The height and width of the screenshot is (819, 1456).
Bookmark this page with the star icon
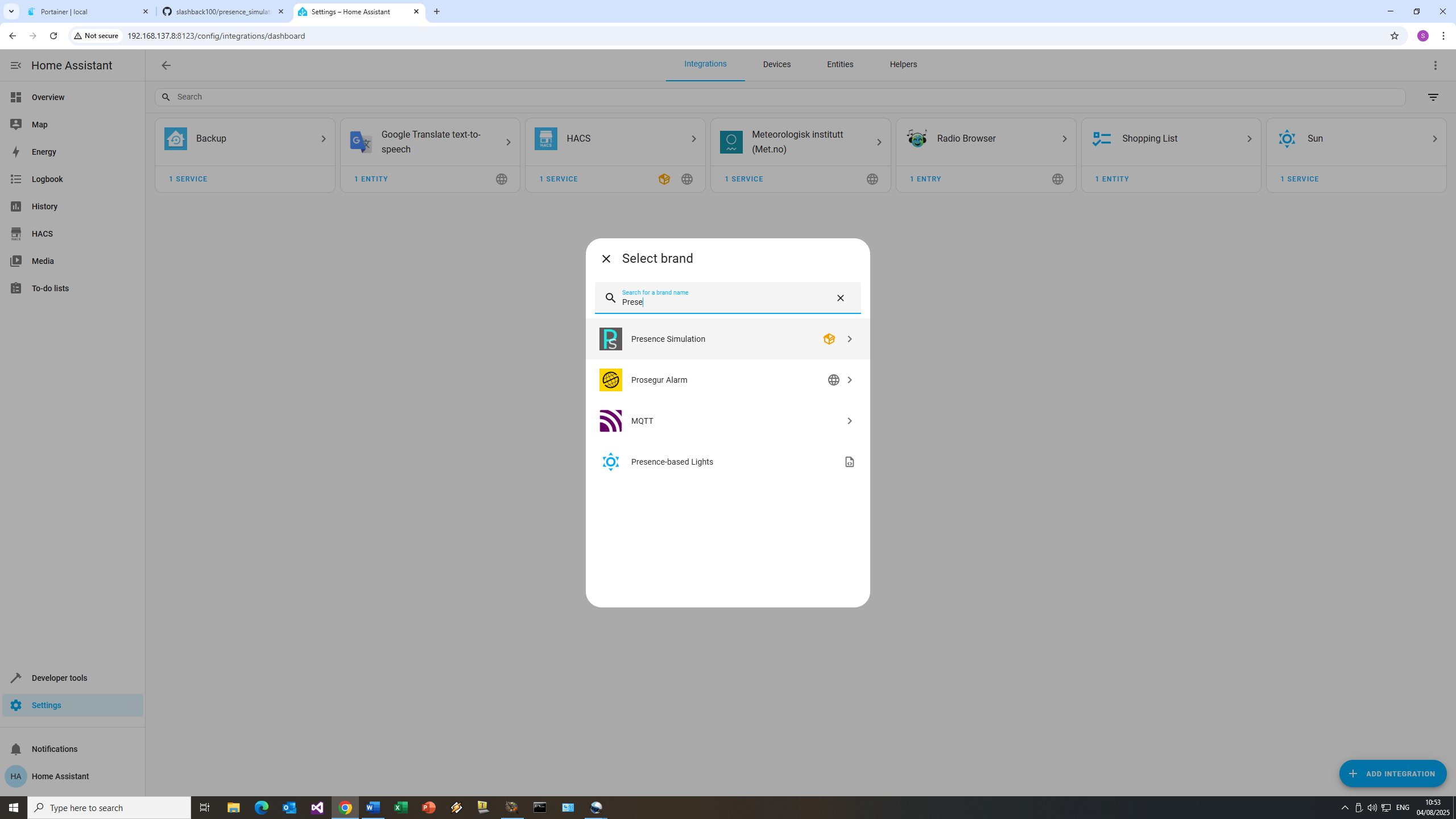(x=1394, y=36)
